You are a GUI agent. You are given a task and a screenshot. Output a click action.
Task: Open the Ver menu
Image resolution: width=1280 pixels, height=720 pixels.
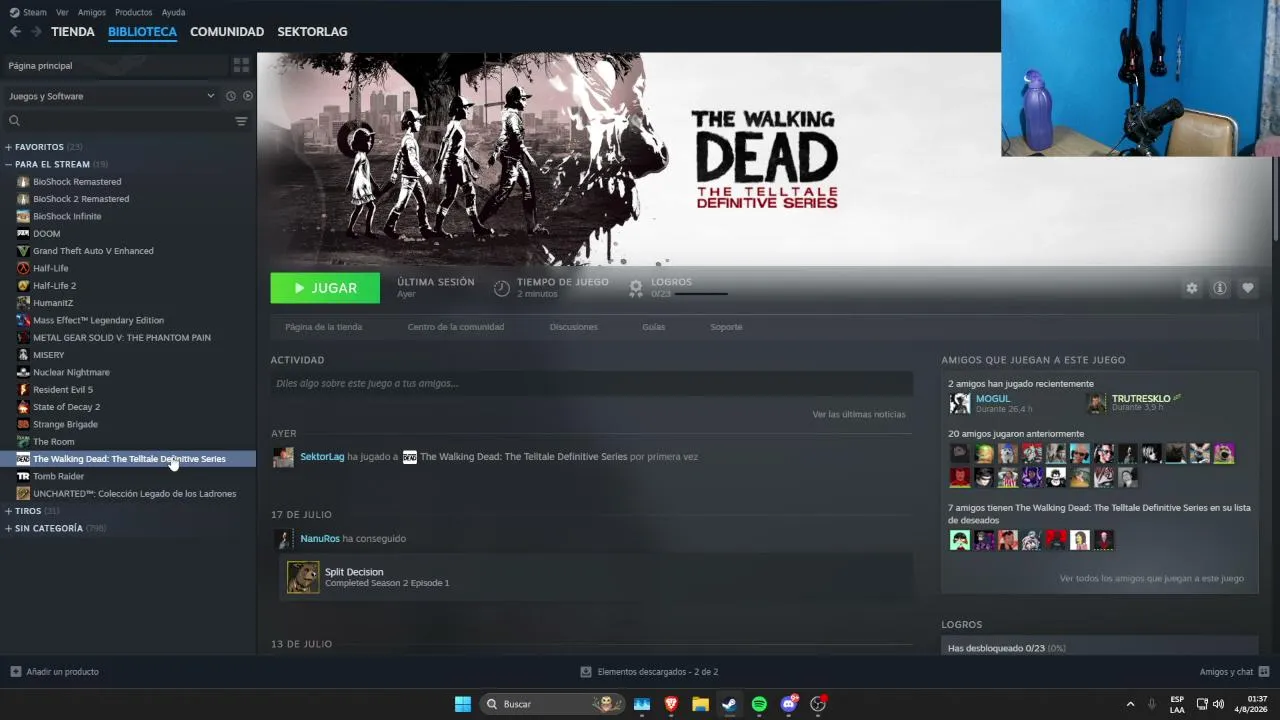(62, 12)
